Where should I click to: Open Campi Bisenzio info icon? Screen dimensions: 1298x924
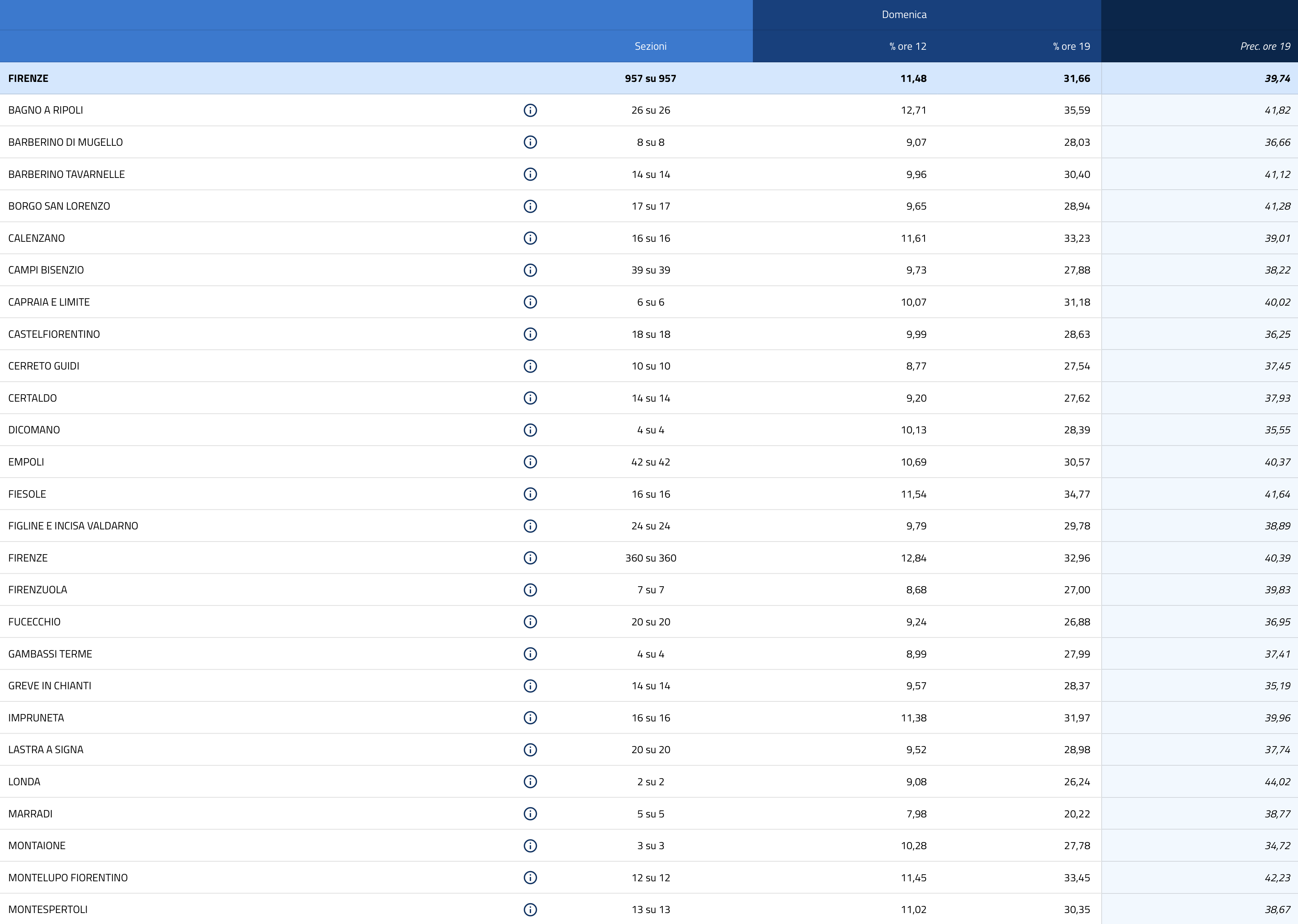point(530,270)
